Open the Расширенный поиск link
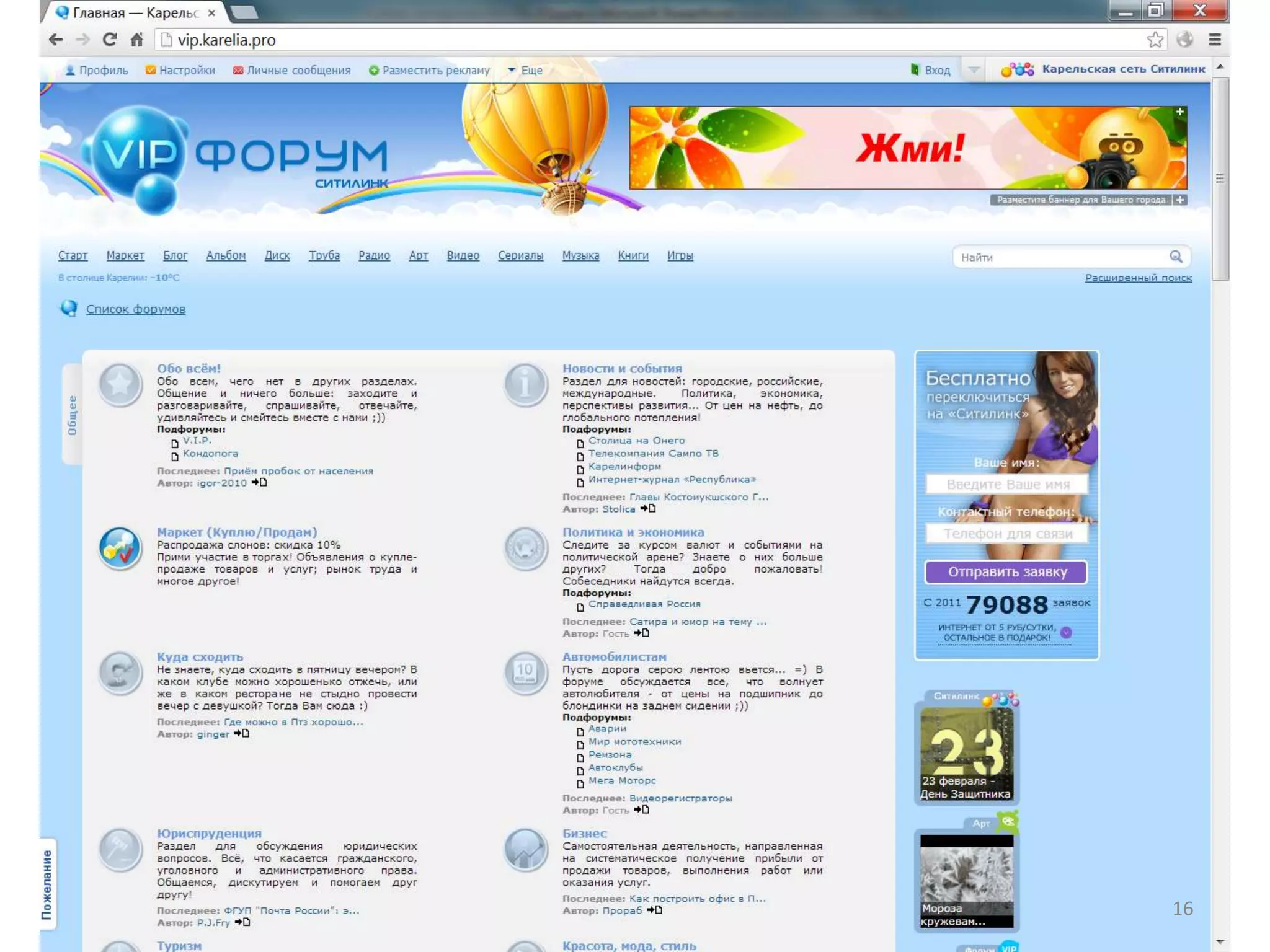 tap(1138, 278)
